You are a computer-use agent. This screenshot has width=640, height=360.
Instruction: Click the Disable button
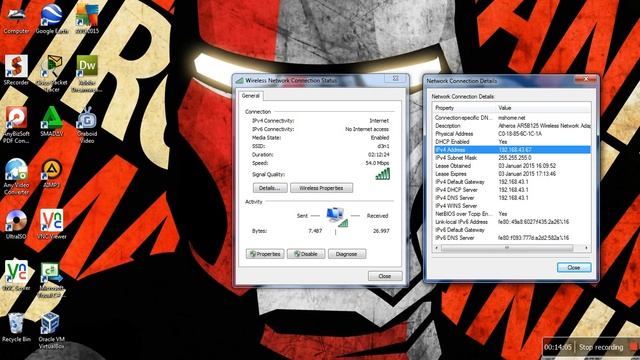[306, 254]
